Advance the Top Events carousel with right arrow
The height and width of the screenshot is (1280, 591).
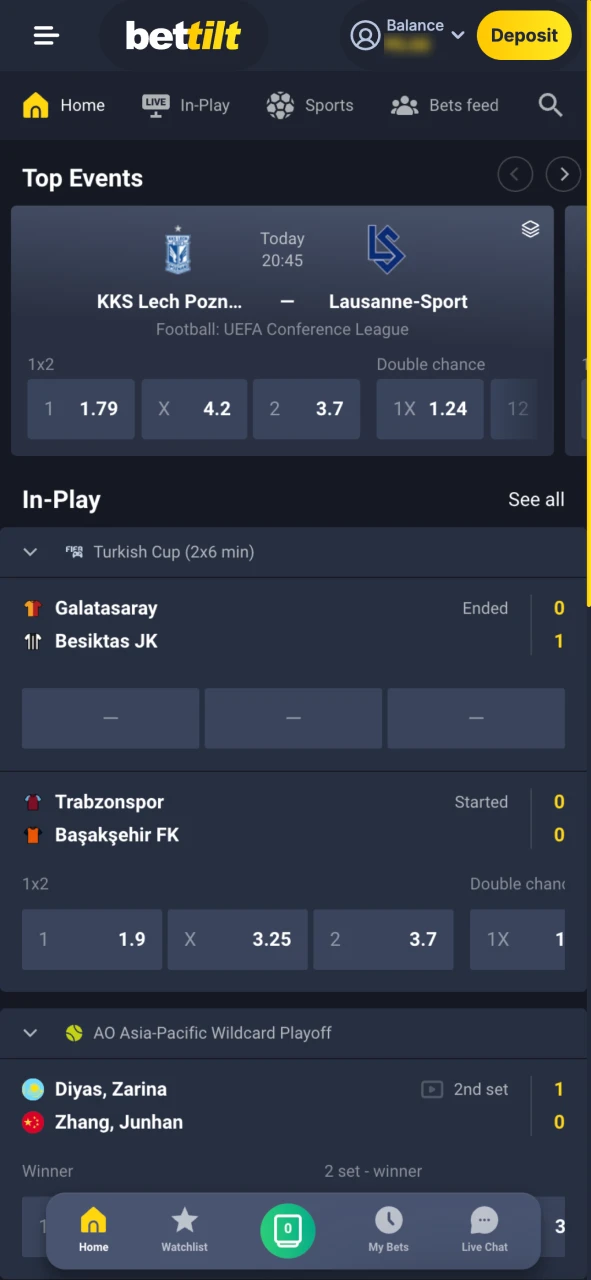563,174
